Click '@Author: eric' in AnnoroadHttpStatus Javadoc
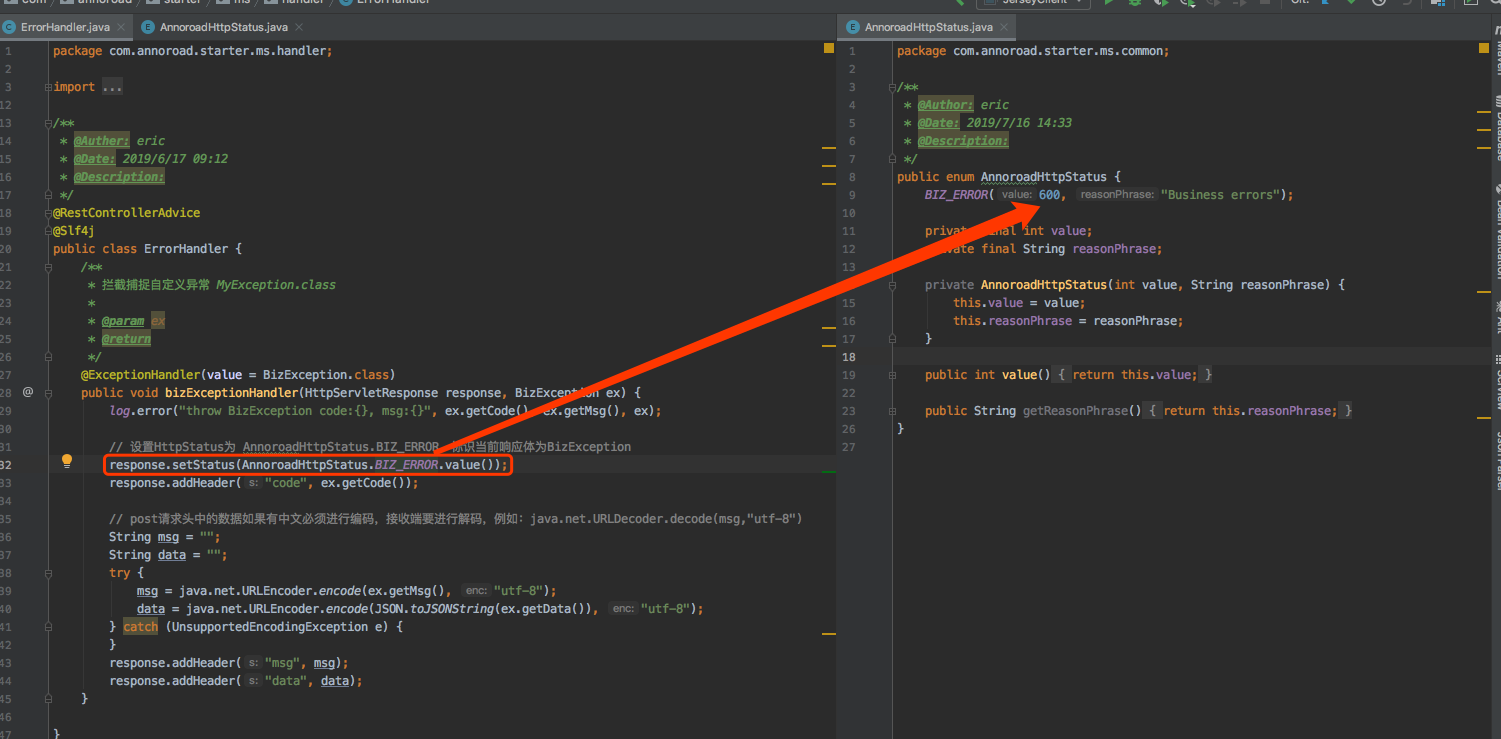 [x=963, y=105]
